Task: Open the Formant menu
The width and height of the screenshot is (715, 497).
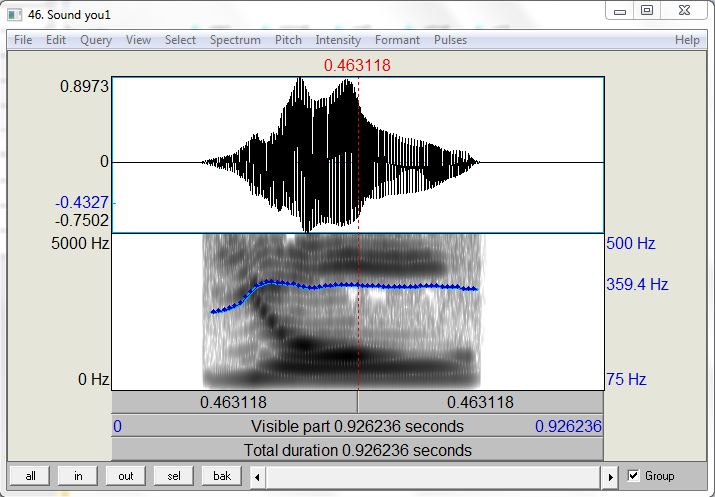Action: (397, 40)
